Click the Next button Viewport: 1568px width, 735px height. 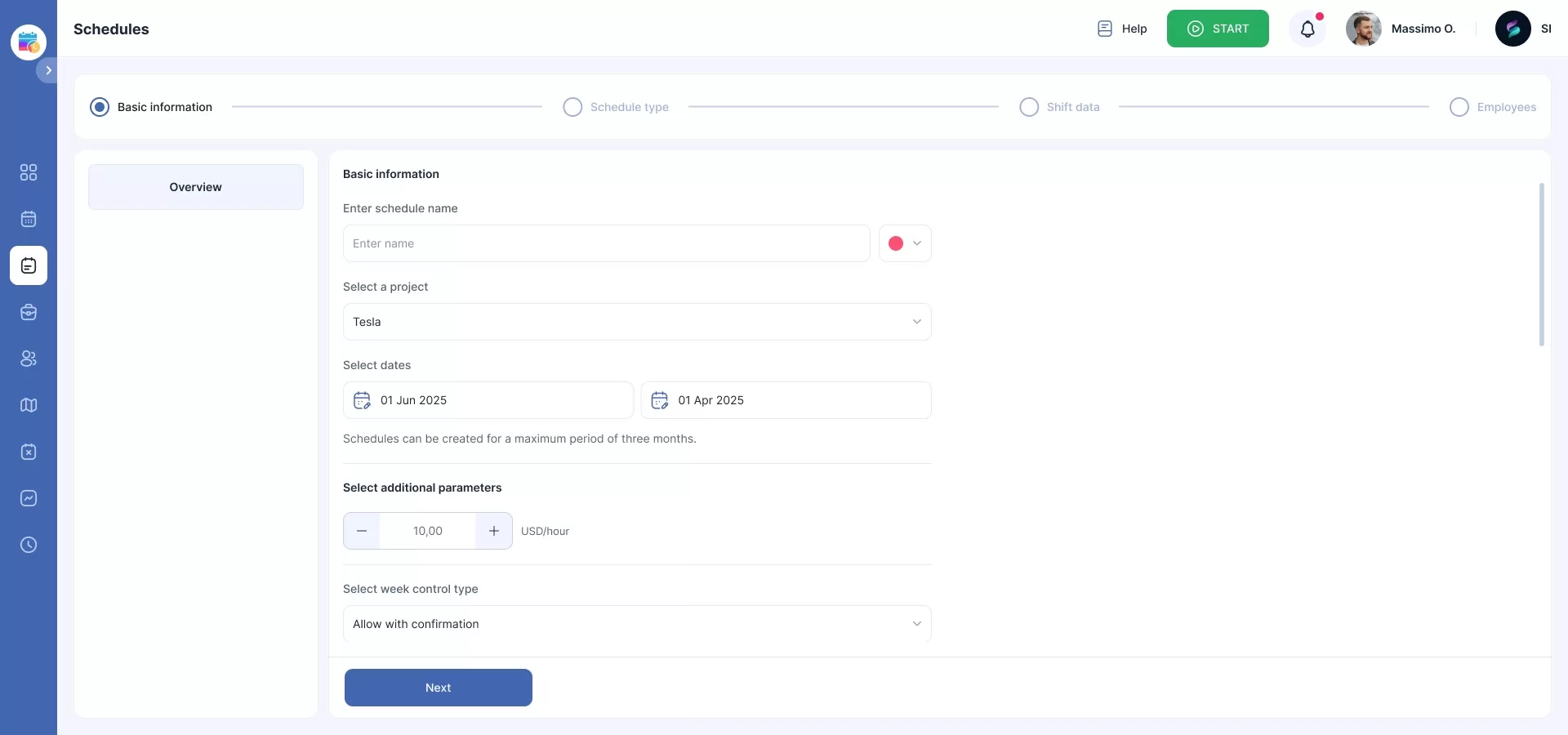coord(438,688)
